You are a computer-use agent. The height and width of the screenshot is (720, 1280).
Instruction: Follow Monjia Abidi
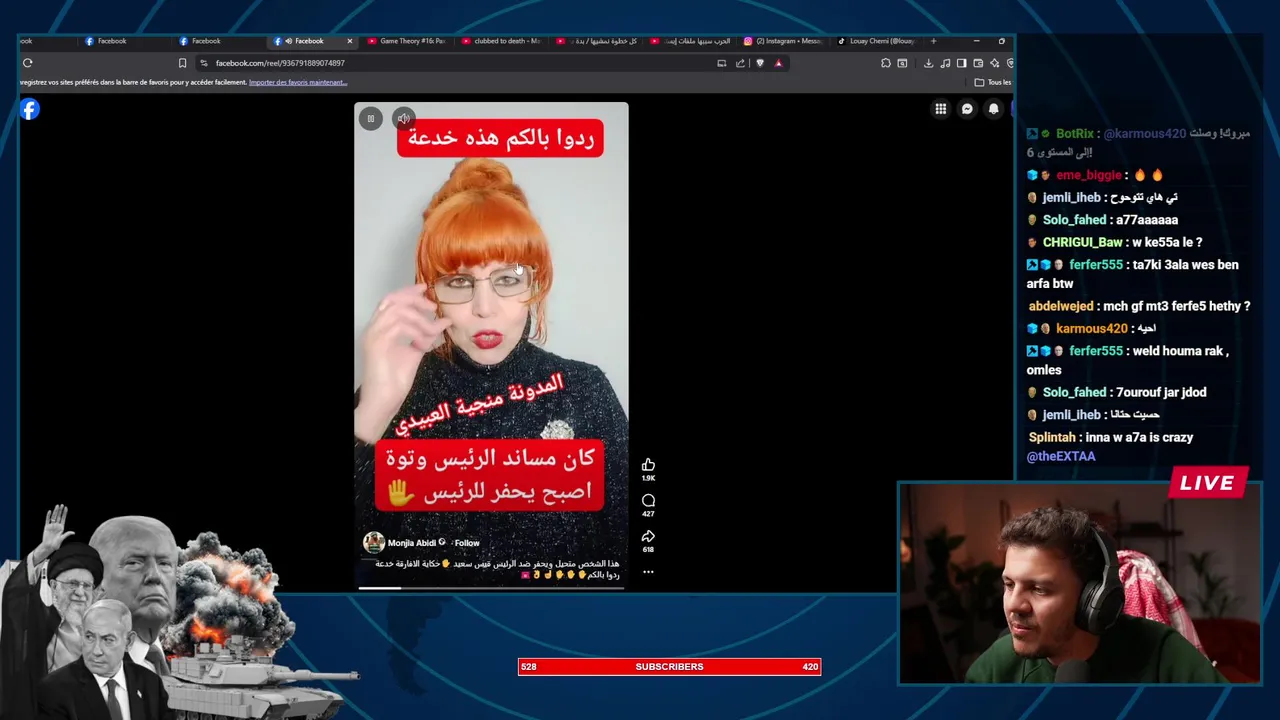(x=467, y=543)
